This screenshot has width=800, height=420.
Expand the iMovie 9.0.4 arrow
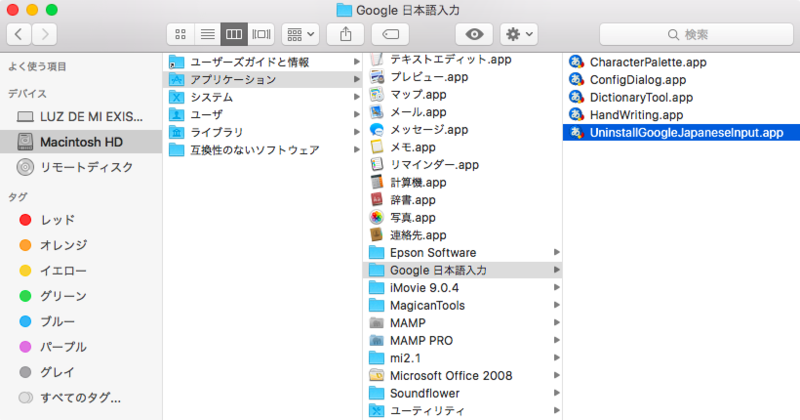tap(556, 288)
